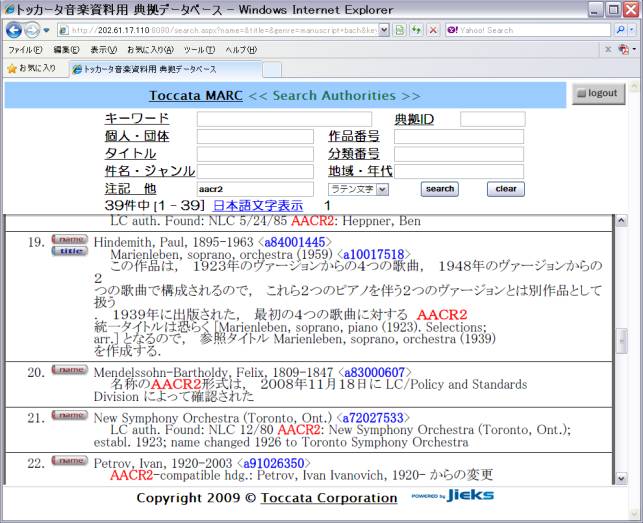Viewport: 643px width, 523px height.
Task: Open the 編集(E) menu
Action: click(x=66, y=50)
